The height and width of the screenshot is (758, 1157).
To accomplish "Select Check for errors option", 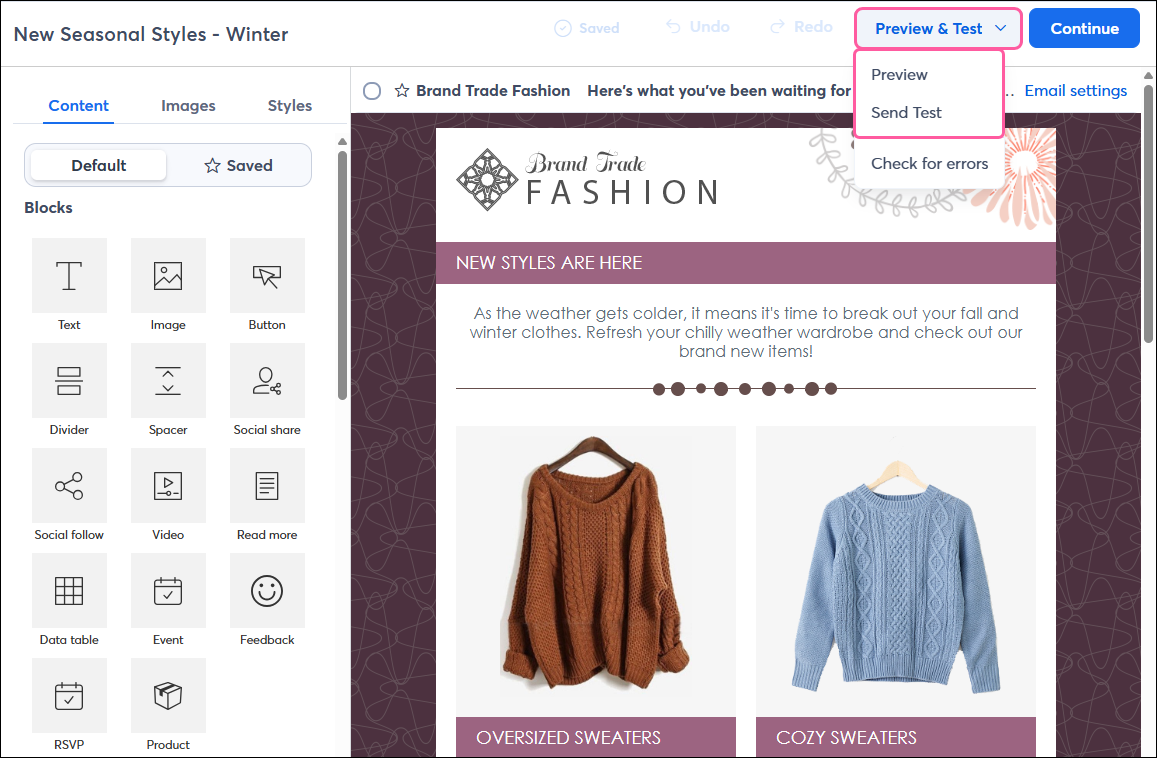I will pyautogui.click(x=928, y=162).
